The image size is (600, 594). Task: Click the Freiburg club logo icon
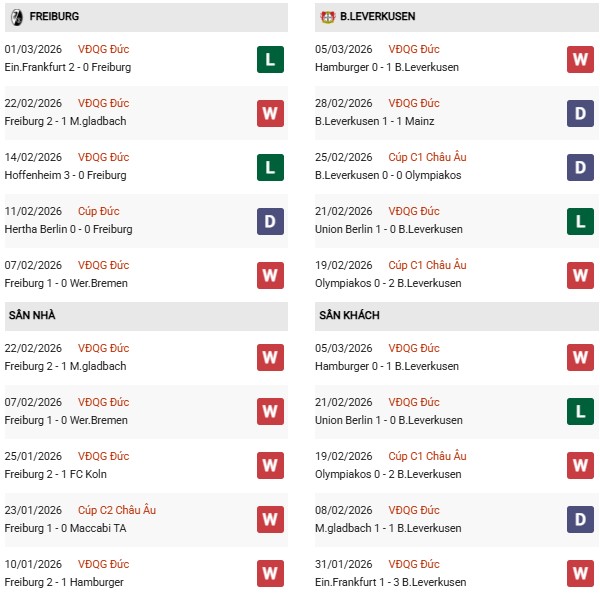(15, 17)
